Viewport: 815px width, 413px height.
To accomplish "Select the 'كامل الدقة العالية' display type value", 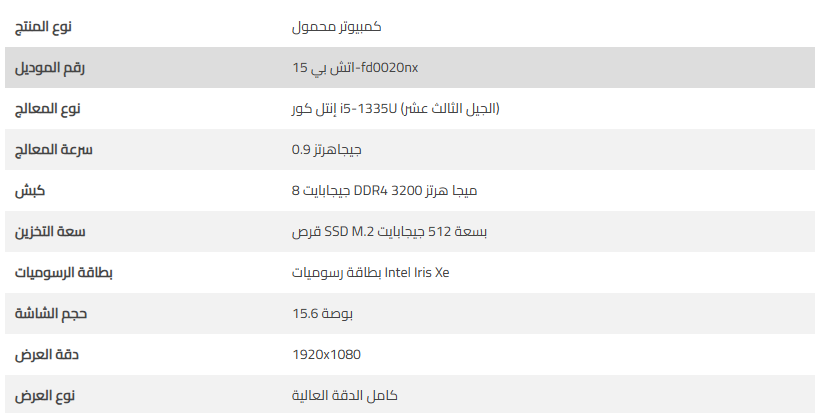I will click(339, 395).
